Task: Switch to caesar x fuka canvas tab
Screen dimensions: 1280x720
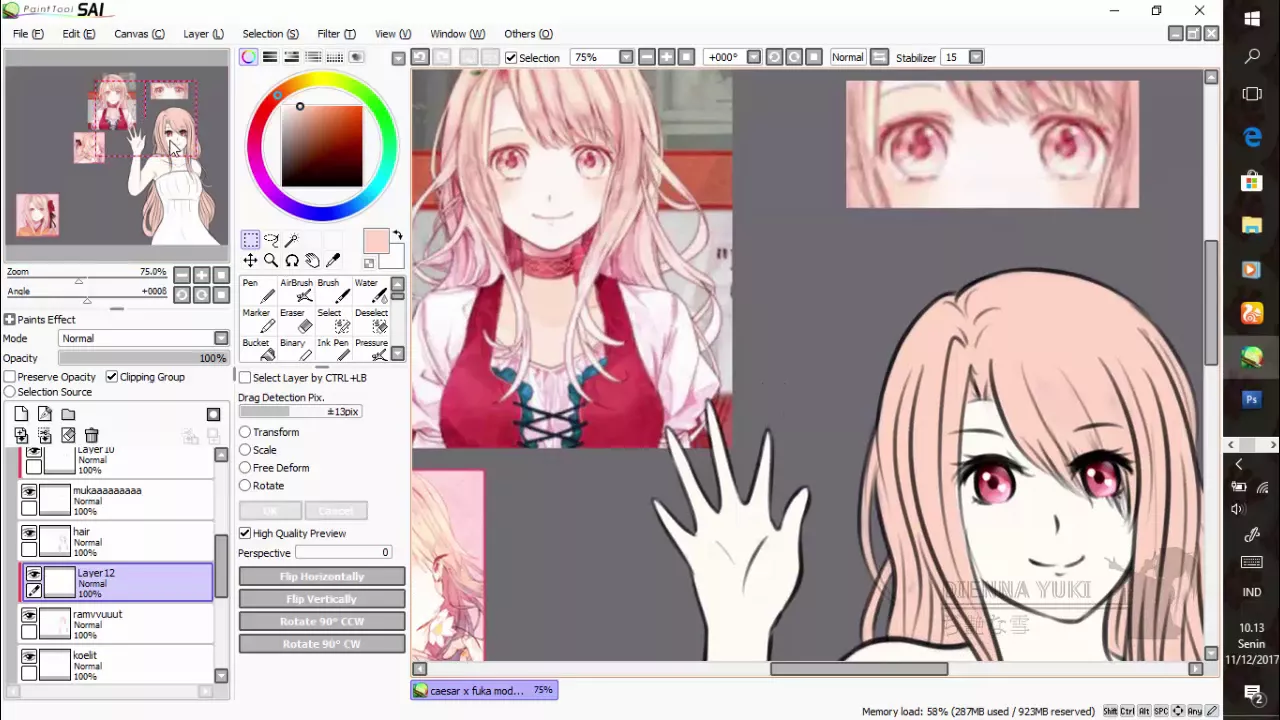Action: click(x=484, y=690)
